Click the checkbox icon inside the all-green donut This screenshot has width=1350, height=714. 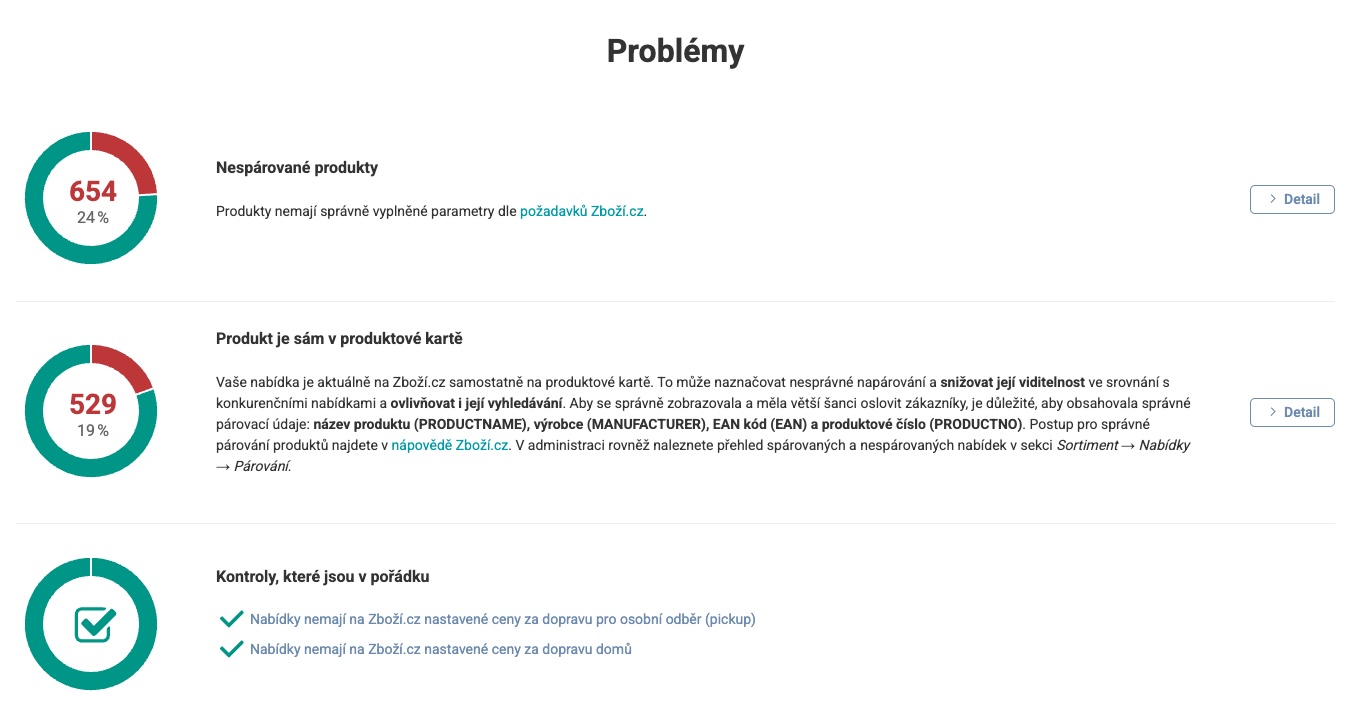tap(95, 624)
